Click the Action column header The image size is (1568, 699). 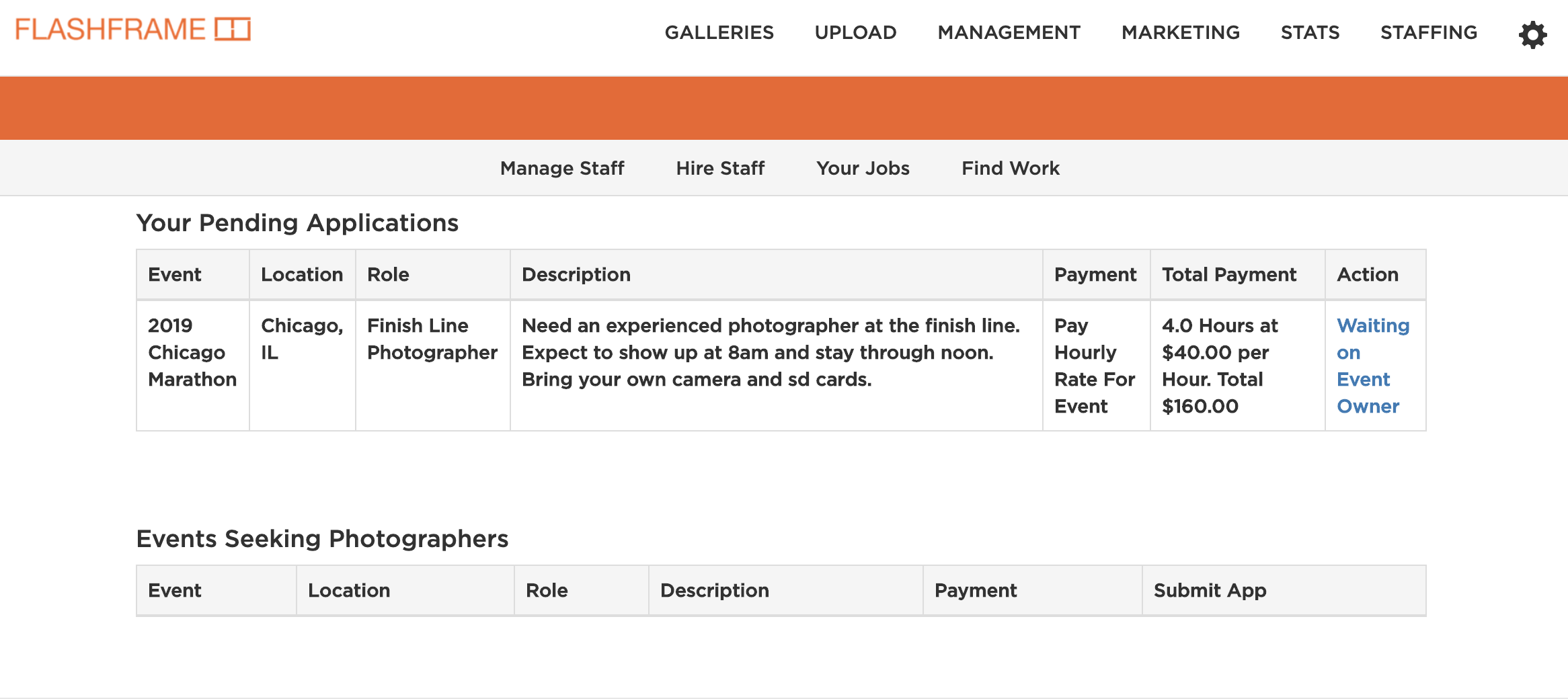pos(1367,274)
